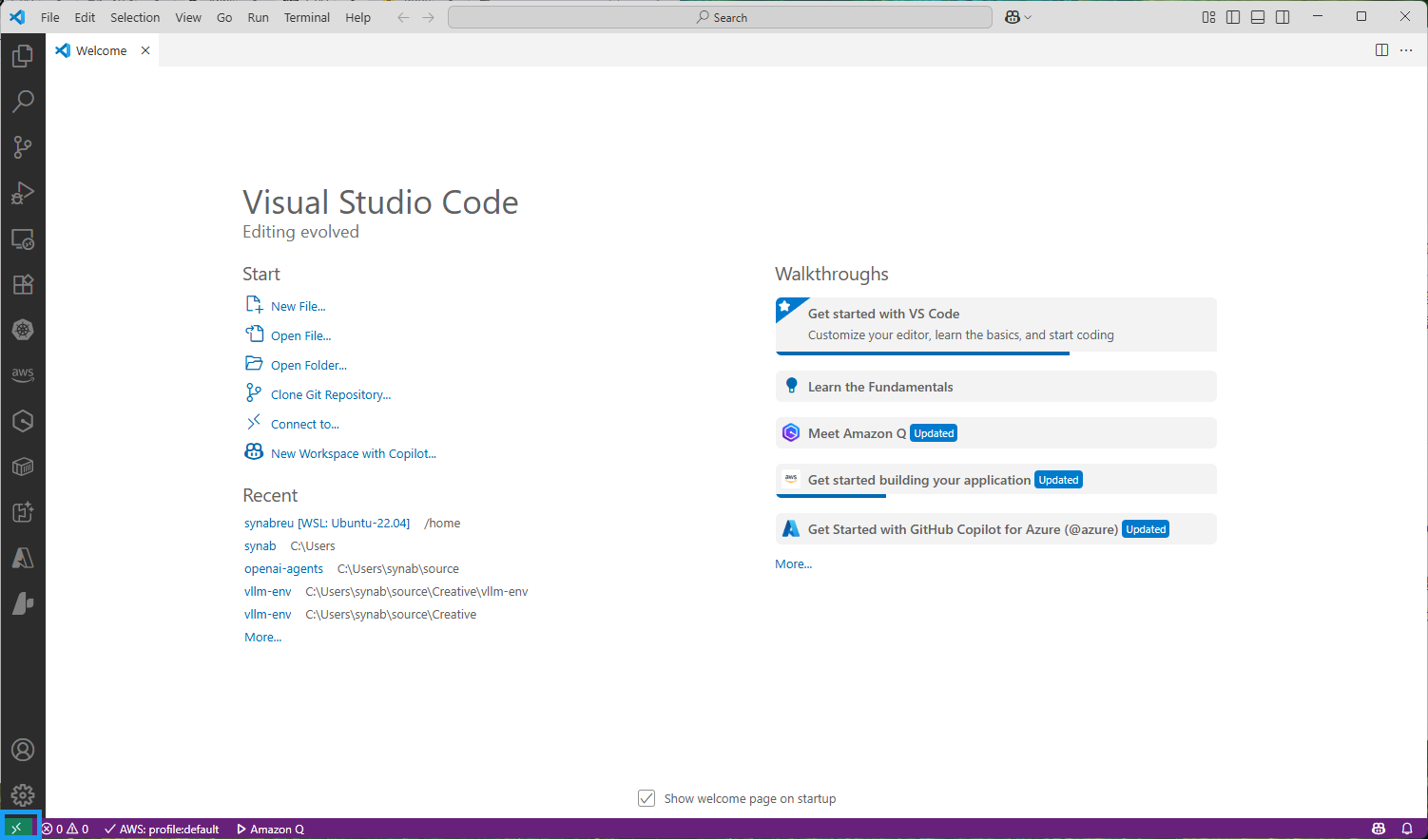
Task: Open the Customize Layout icon
Action: pyautogui.click(x=1208, y=17)
